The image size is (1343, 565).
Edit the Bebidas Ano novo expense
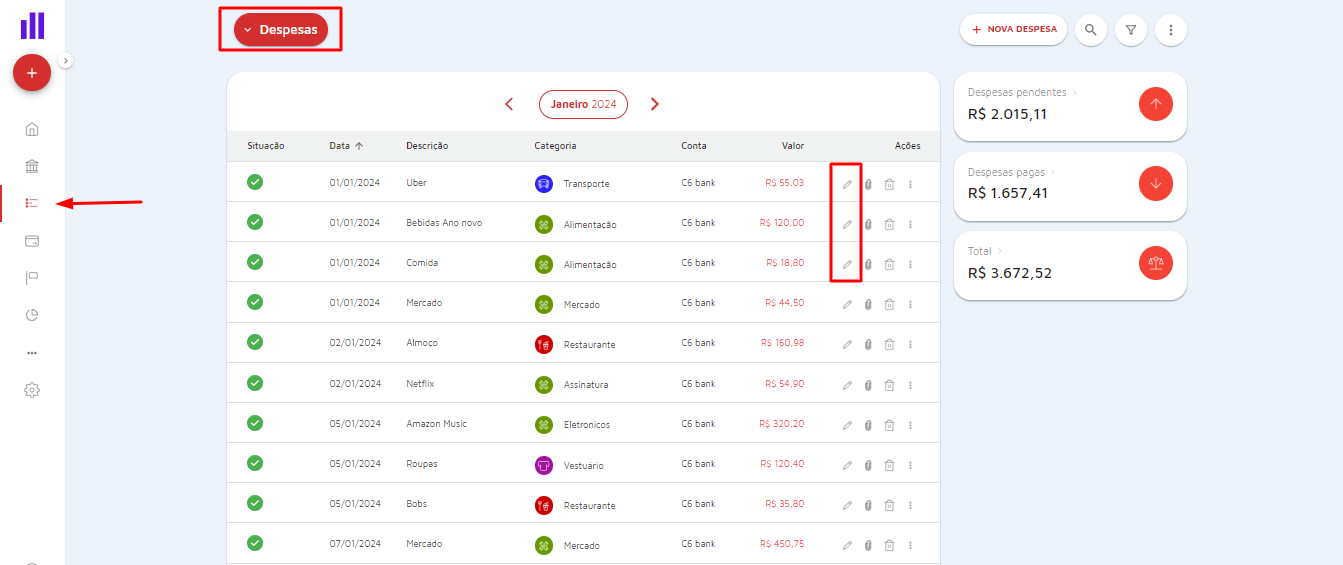point(847,224)
